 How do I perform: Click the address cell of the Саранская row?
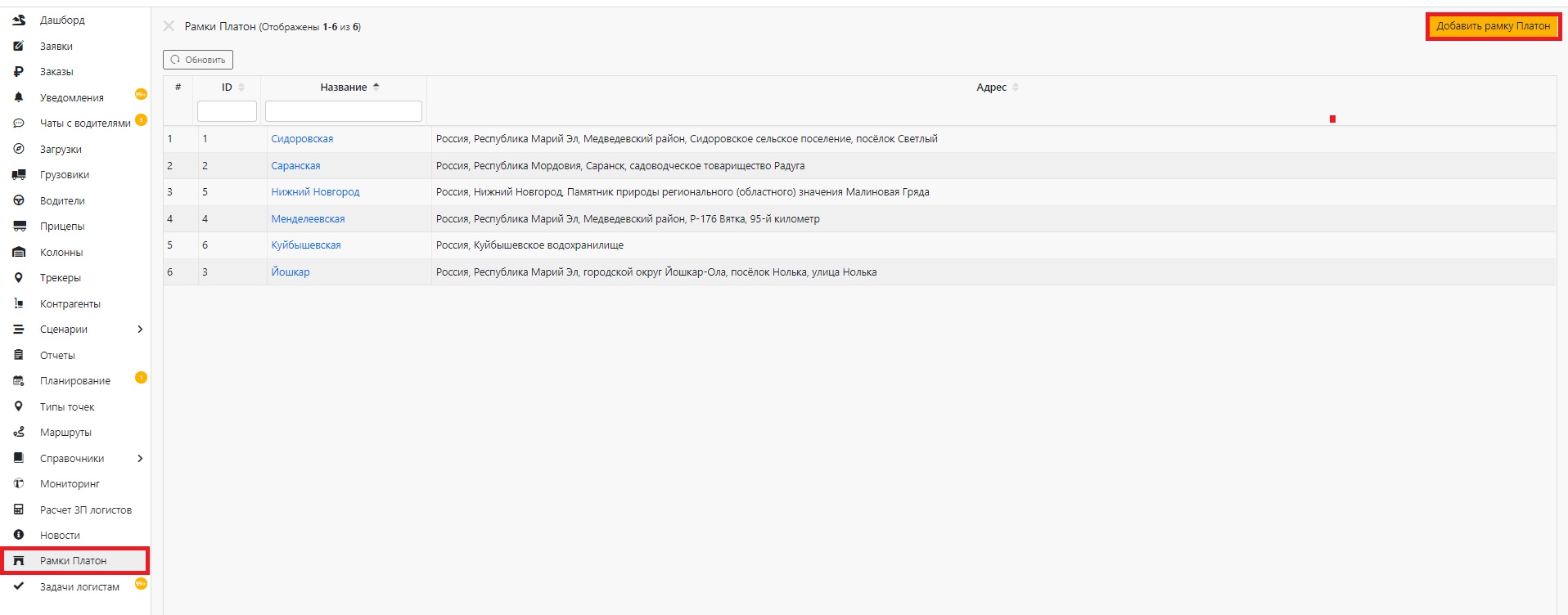pyautogui.click(x=994, y=166)
